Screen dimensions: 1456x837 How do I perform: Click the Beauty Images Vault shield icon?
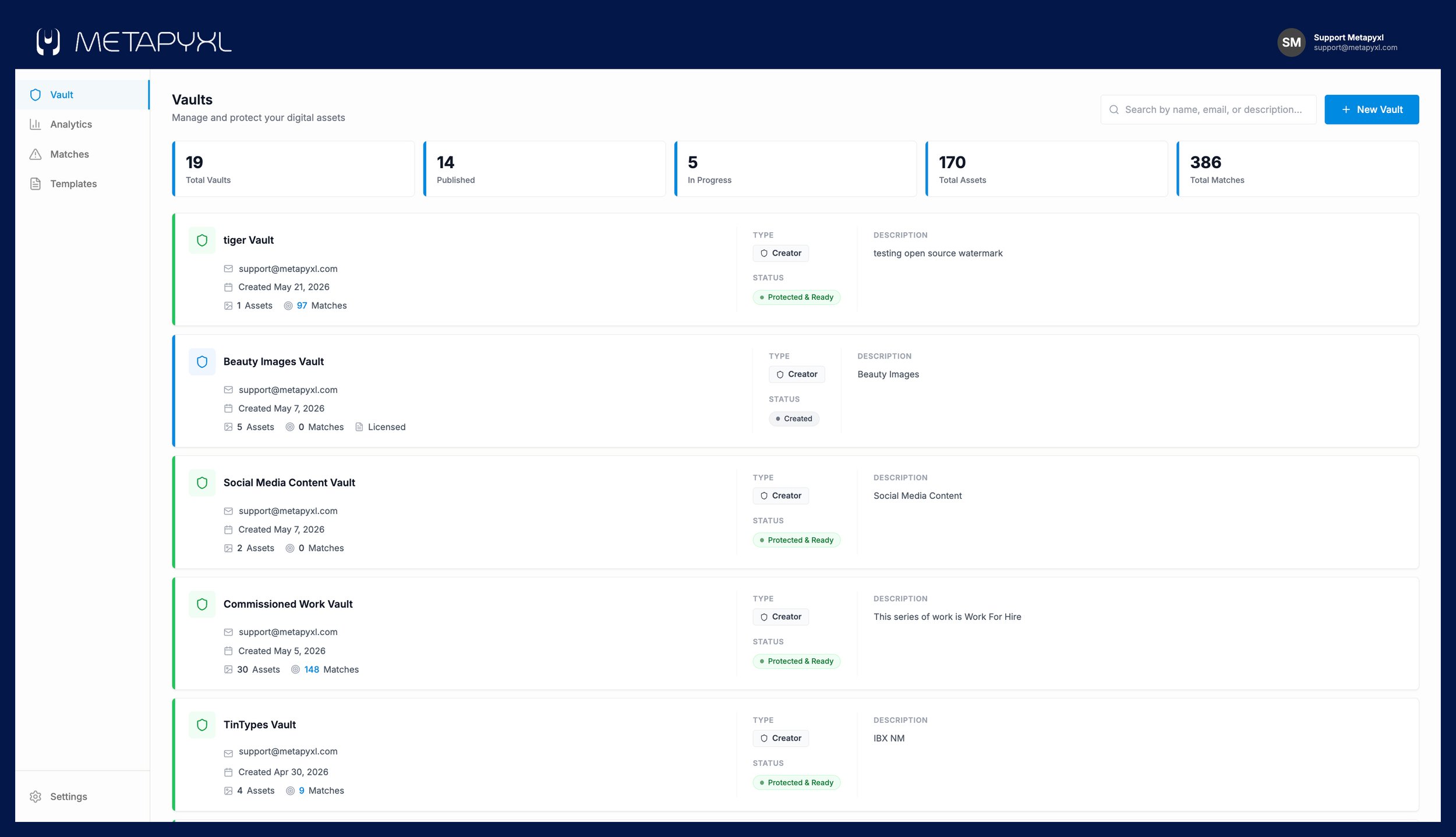[x=202, y=361]
